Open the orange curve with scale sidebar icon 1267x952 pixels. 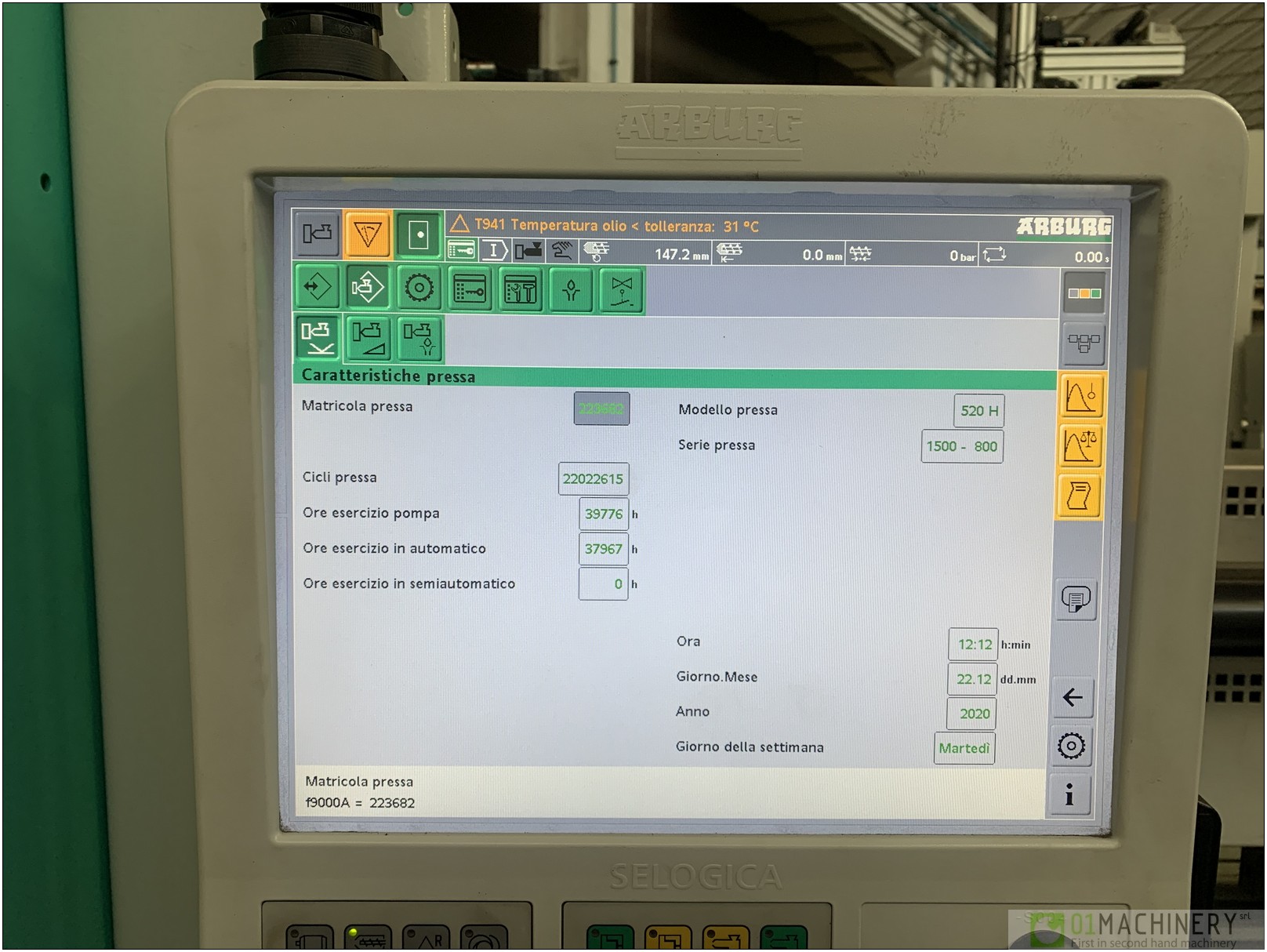(1080, 445)
